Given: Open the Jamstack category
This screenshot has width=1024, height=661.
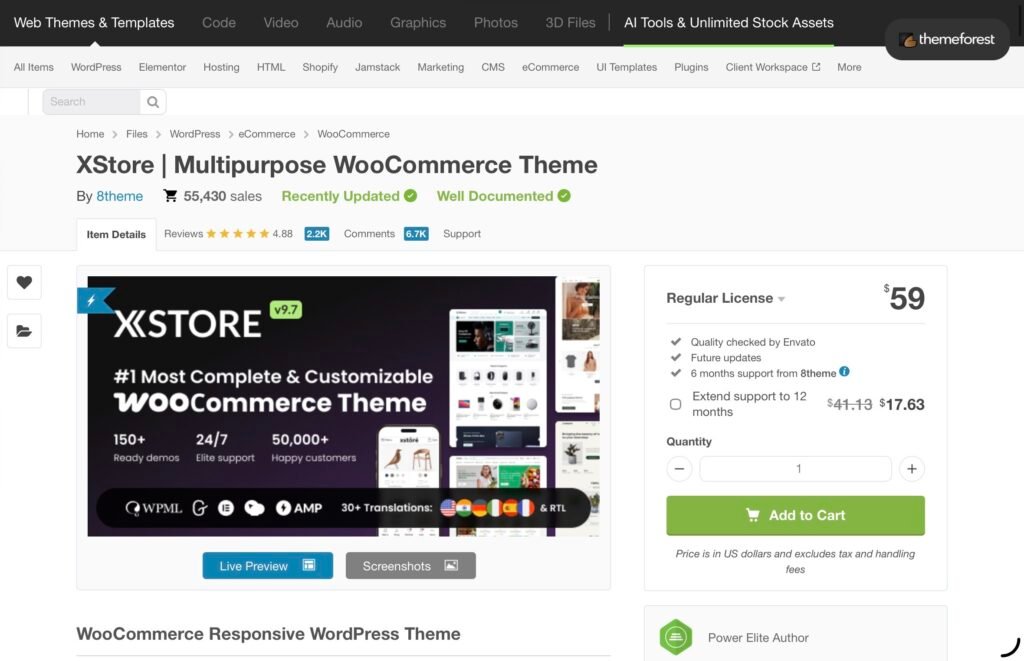Looking at the screenshot, I should pyautogui.click(x=377, y=67).
